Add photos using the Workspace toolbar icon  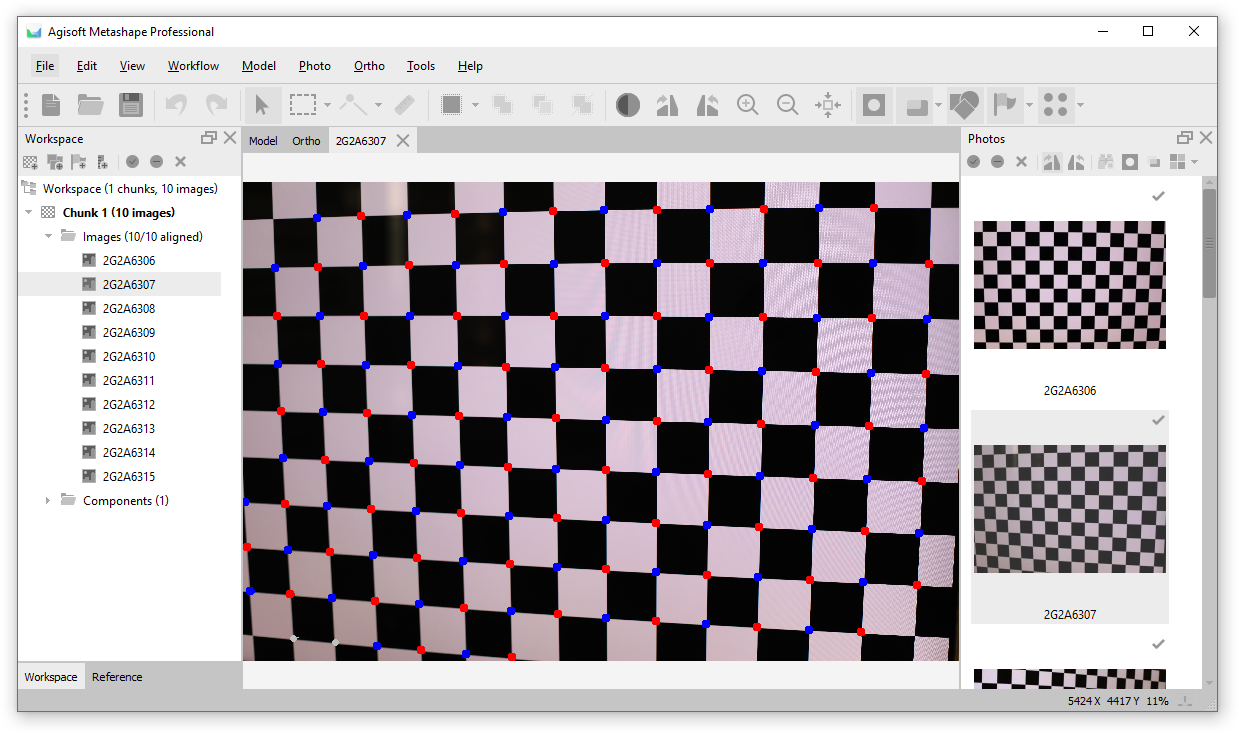(x=54, y=161)
